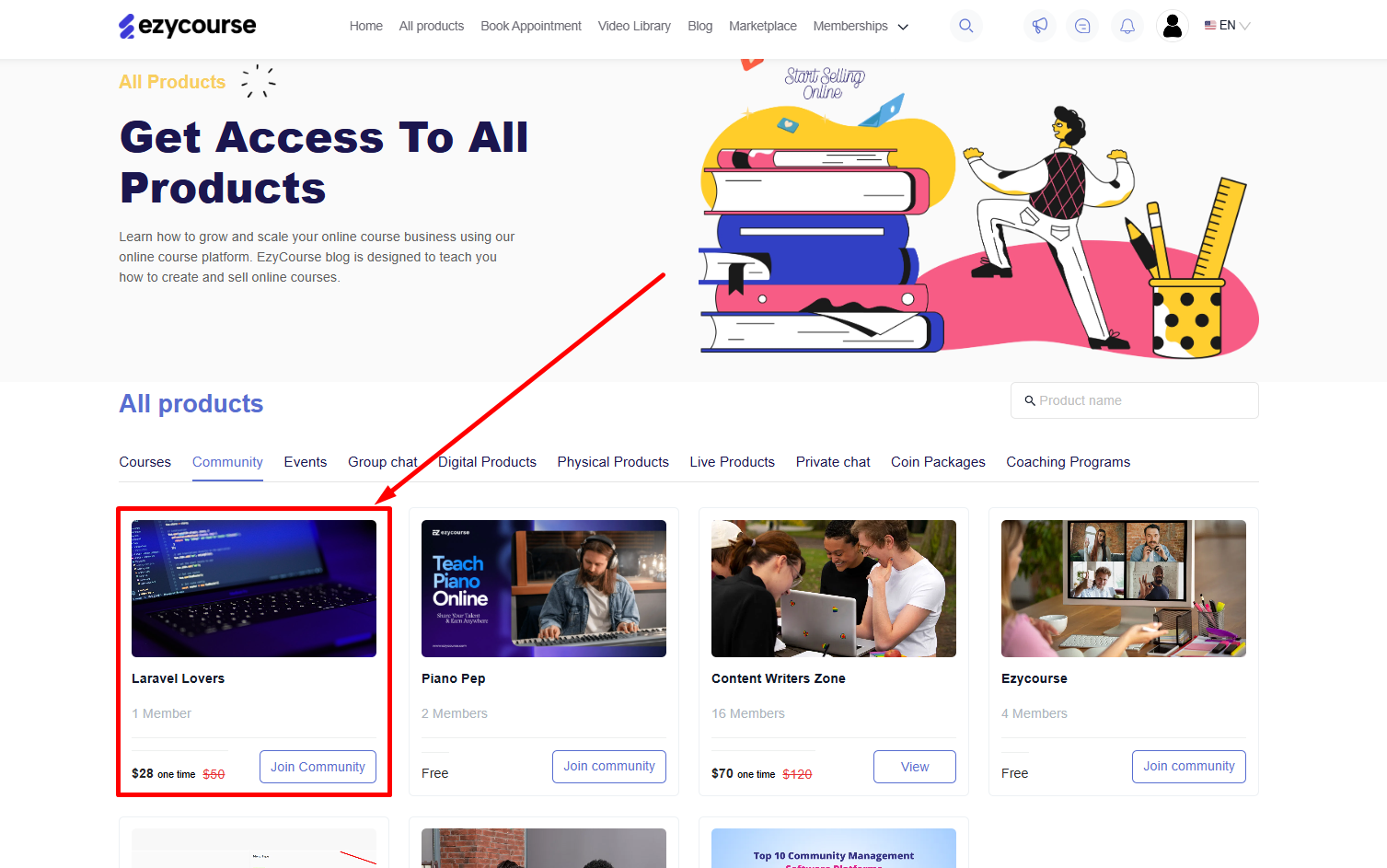Switch to the Live Products tab
The height and width of the screenshot is (868, 1387).
tap(732, 462)
